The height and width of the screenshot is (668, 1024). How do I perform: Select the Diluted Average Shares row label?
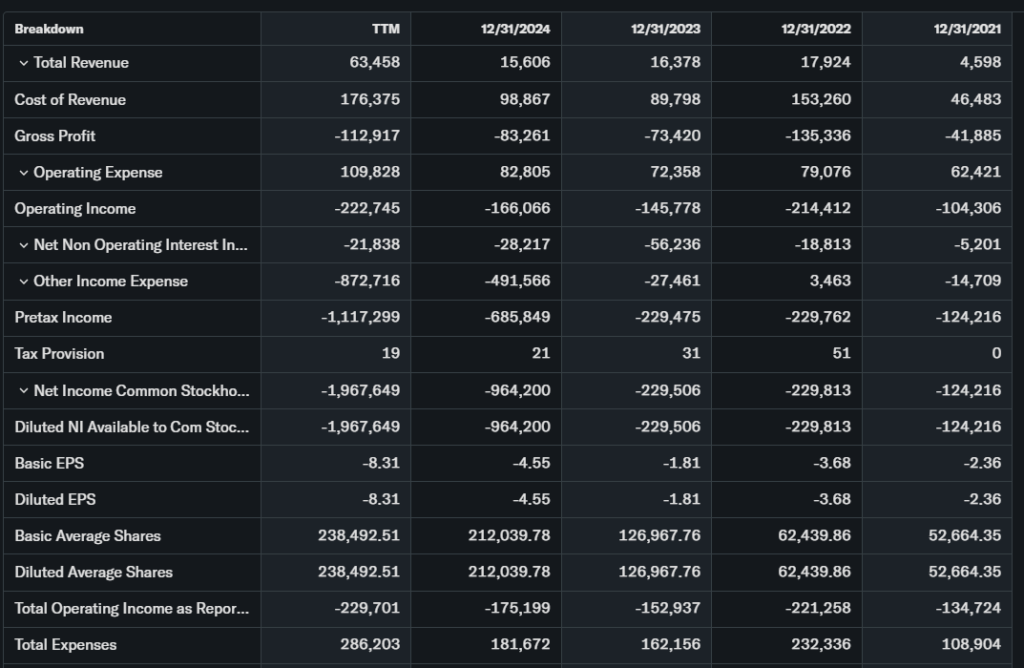pyautogui.click(x=93, y=572)
